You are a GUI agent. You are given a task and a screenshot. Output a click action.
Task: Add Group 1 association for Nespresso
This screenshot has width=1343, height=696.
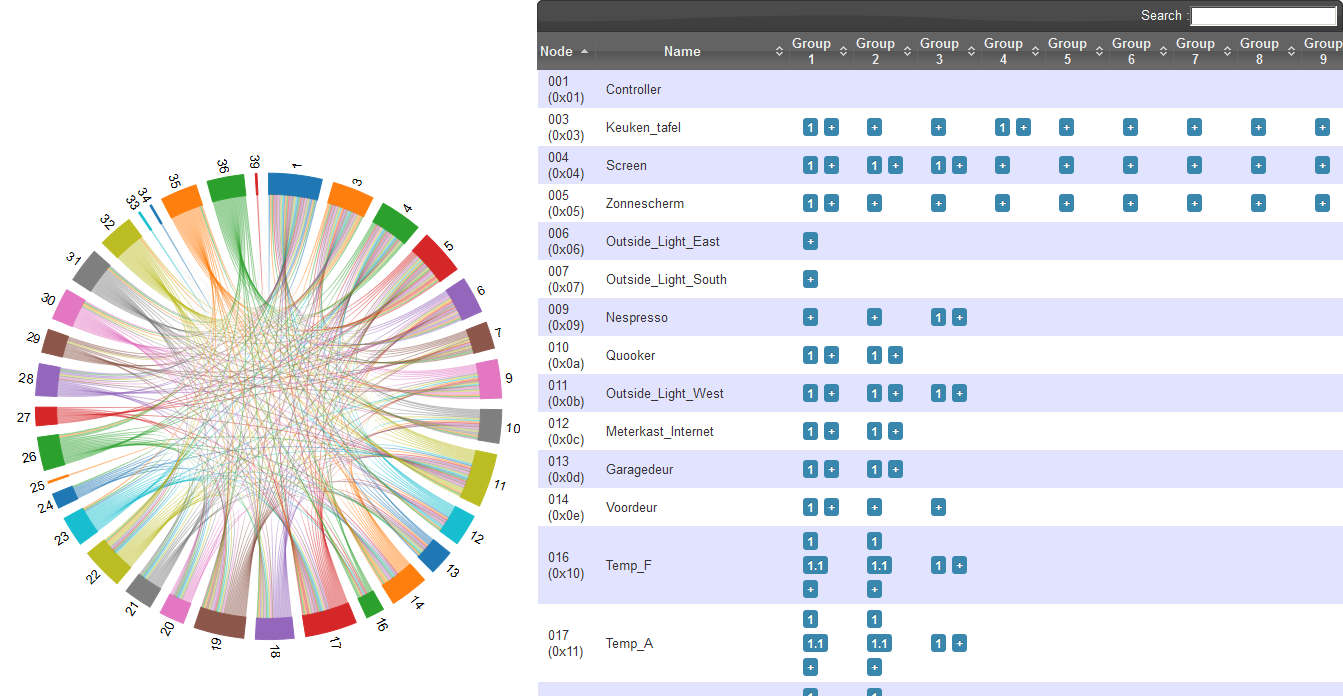point(810,317)
